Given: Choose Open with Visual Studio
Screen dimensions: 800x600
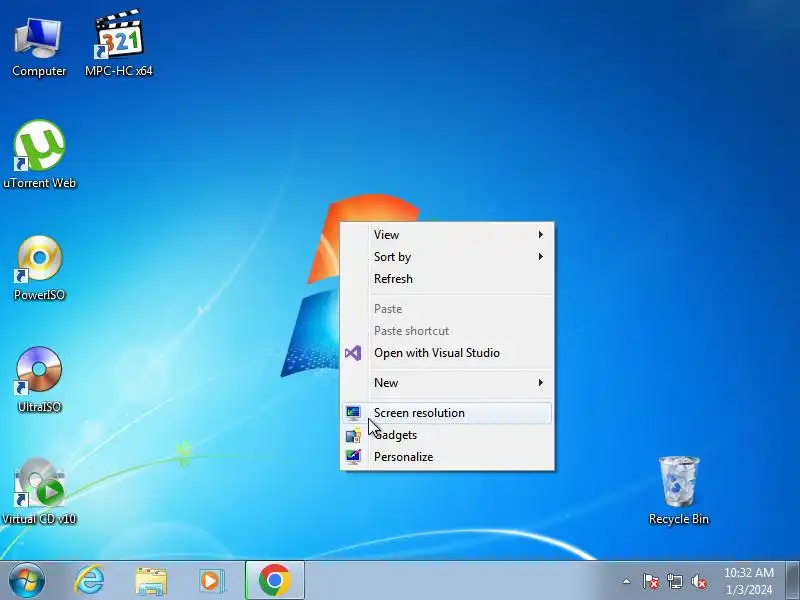Looking at the screenshot, I should 447,353.
